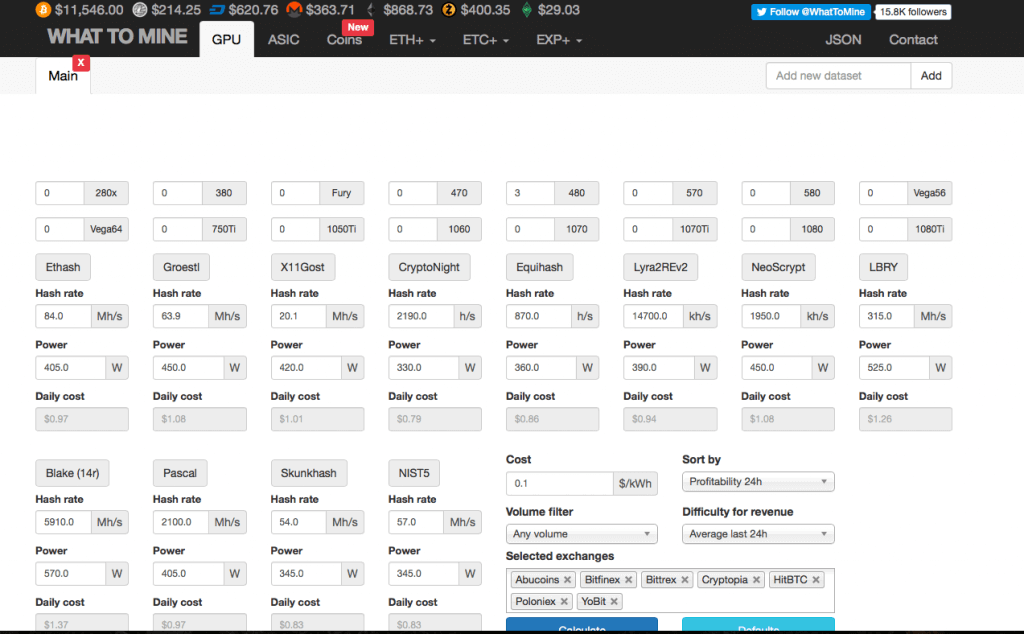Screen dimensions: 1024x634
Task: Toggle the Ethash algorithm button
Action: pos(63,267)
